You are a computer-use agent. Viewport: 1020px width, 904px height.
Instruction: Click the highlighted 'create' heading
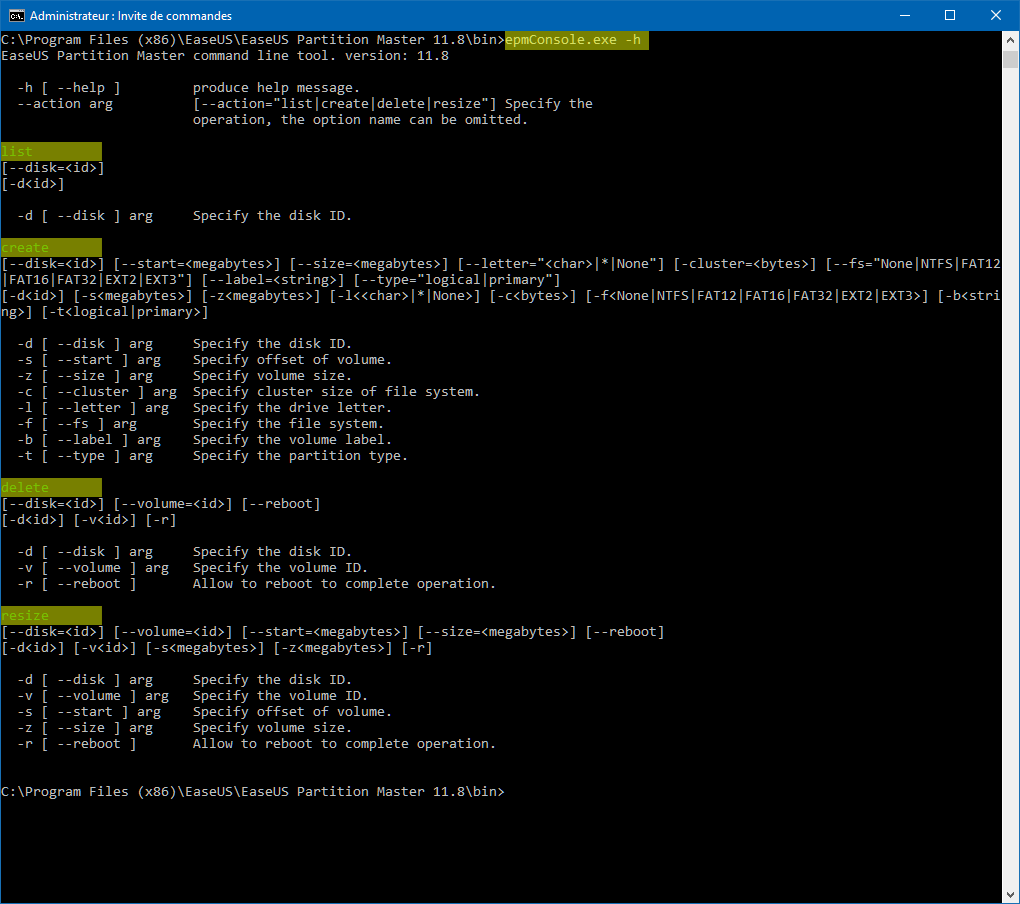[51, 248]
